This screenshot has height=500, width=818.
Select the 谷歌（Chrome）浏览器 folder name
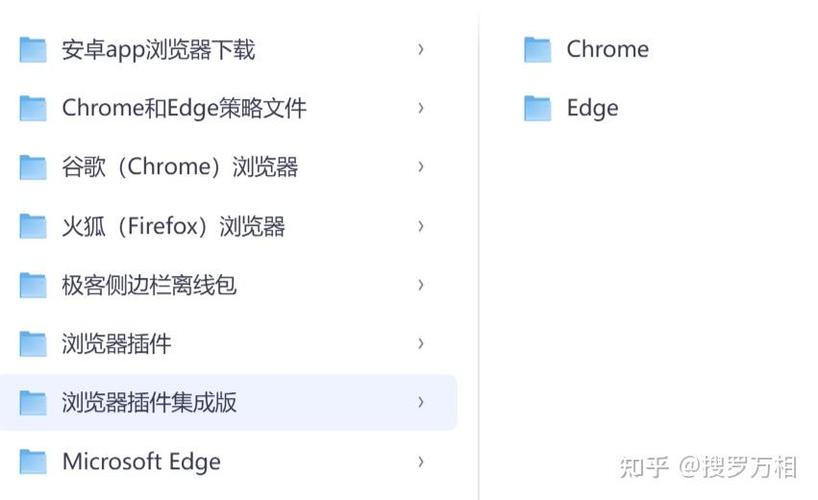[180, 167]
